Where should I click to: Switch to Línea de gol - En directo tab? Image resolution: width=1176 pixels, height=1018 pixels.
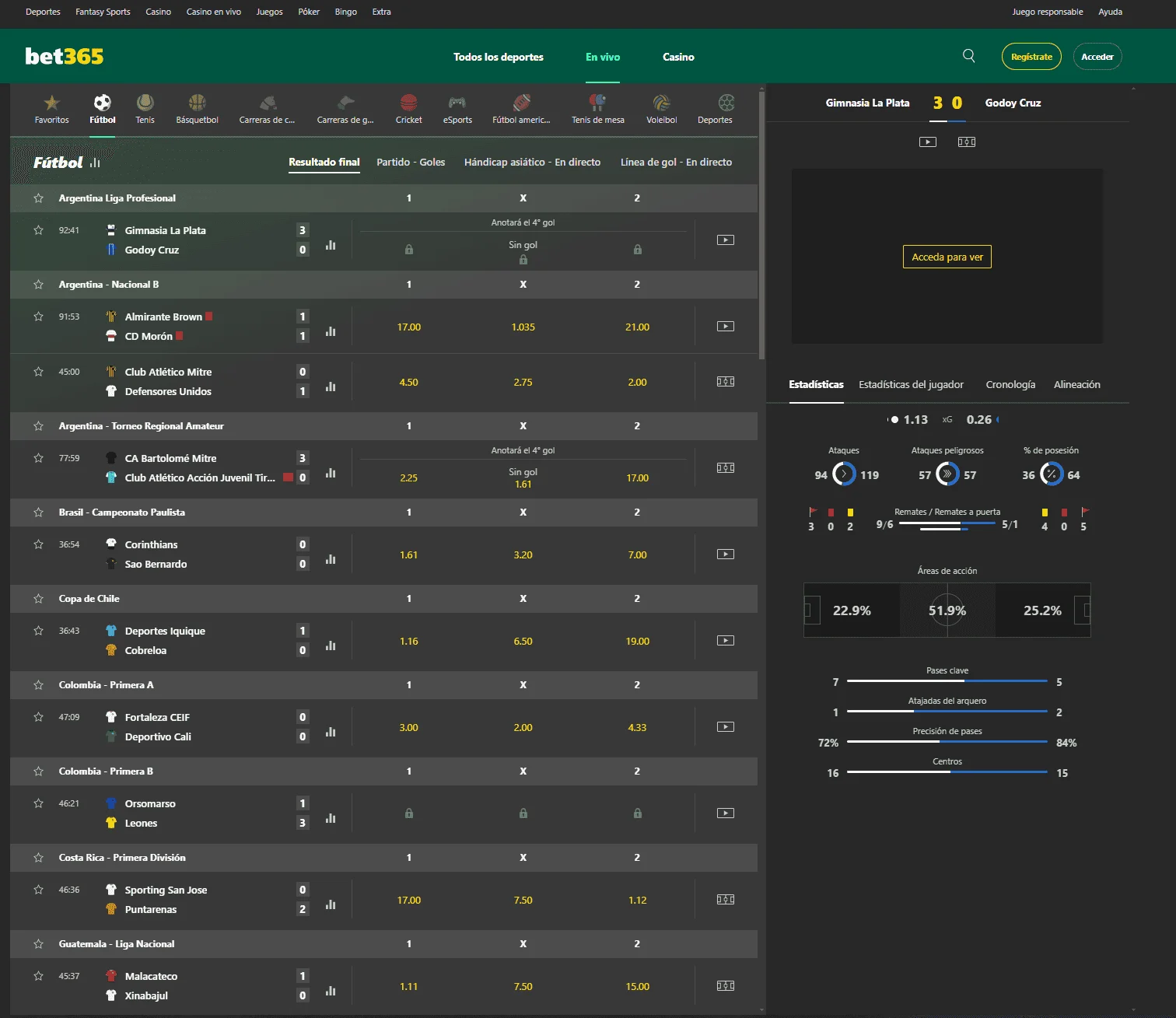[676, 163]
